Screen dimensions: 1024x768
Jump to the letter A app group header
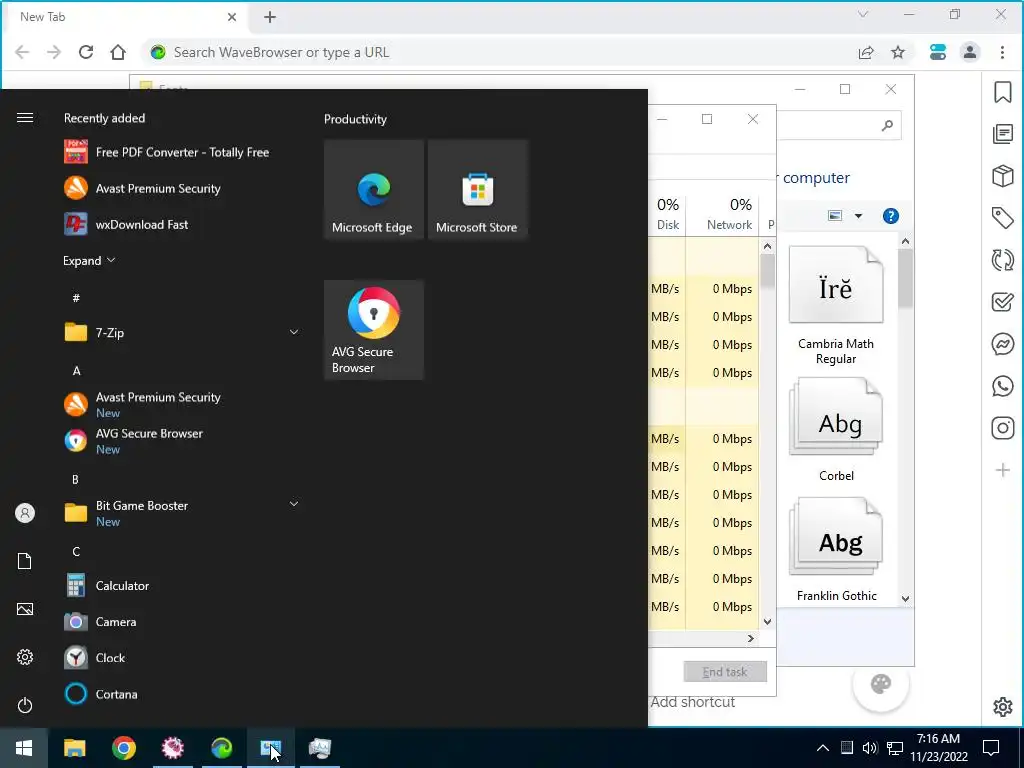tap(76, 371)
